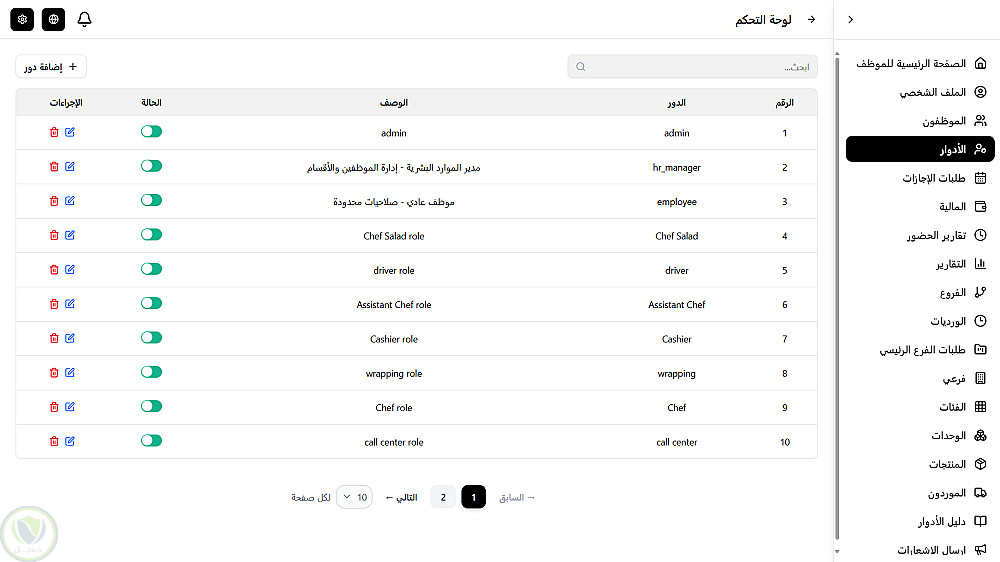Click edit icon for call center role
Viewport: 1000px width, 562px height.
(70, 441)
